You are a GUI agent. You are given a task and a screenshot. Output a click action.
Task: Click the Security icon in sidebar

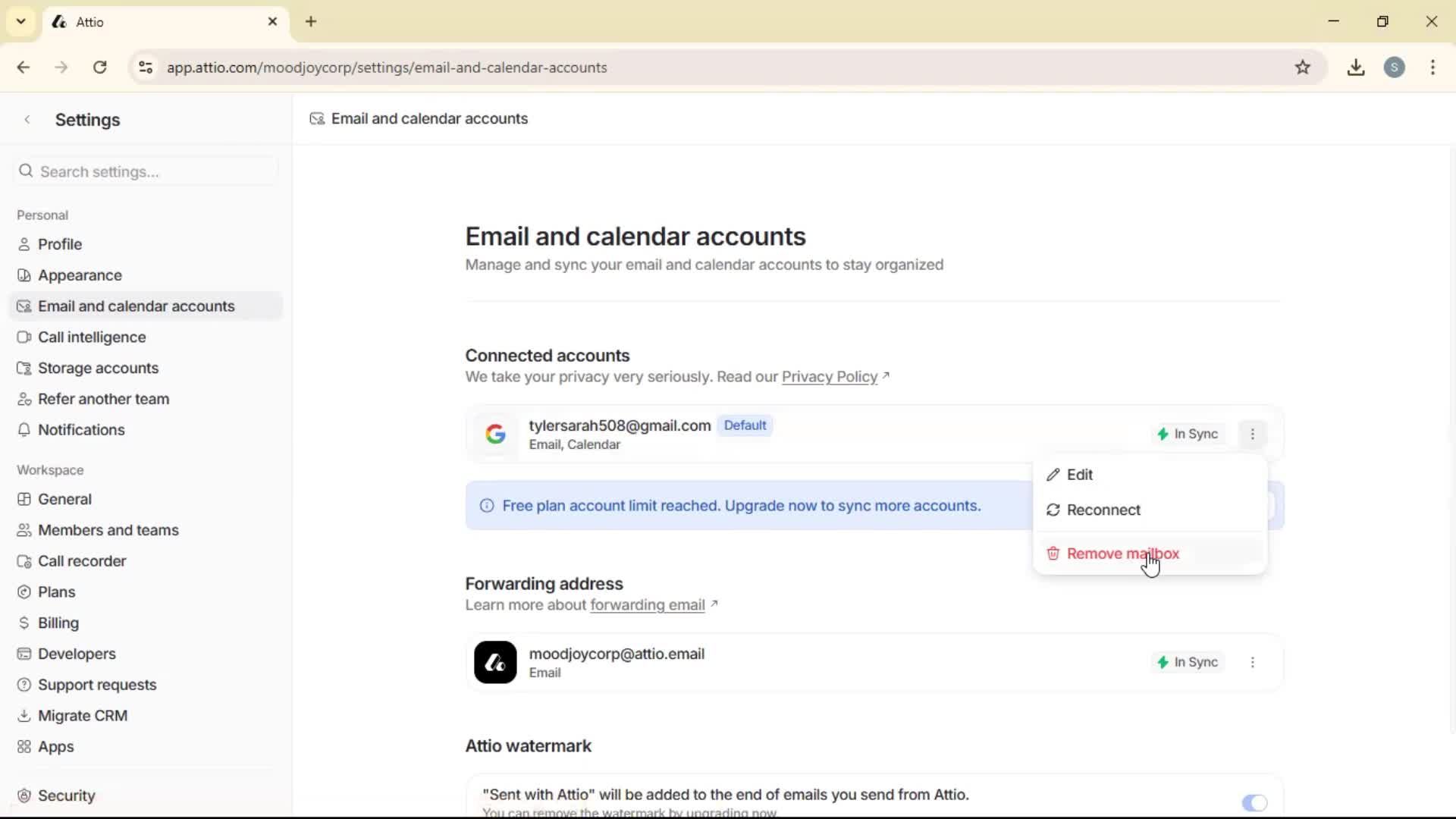[x=25, y=795]
